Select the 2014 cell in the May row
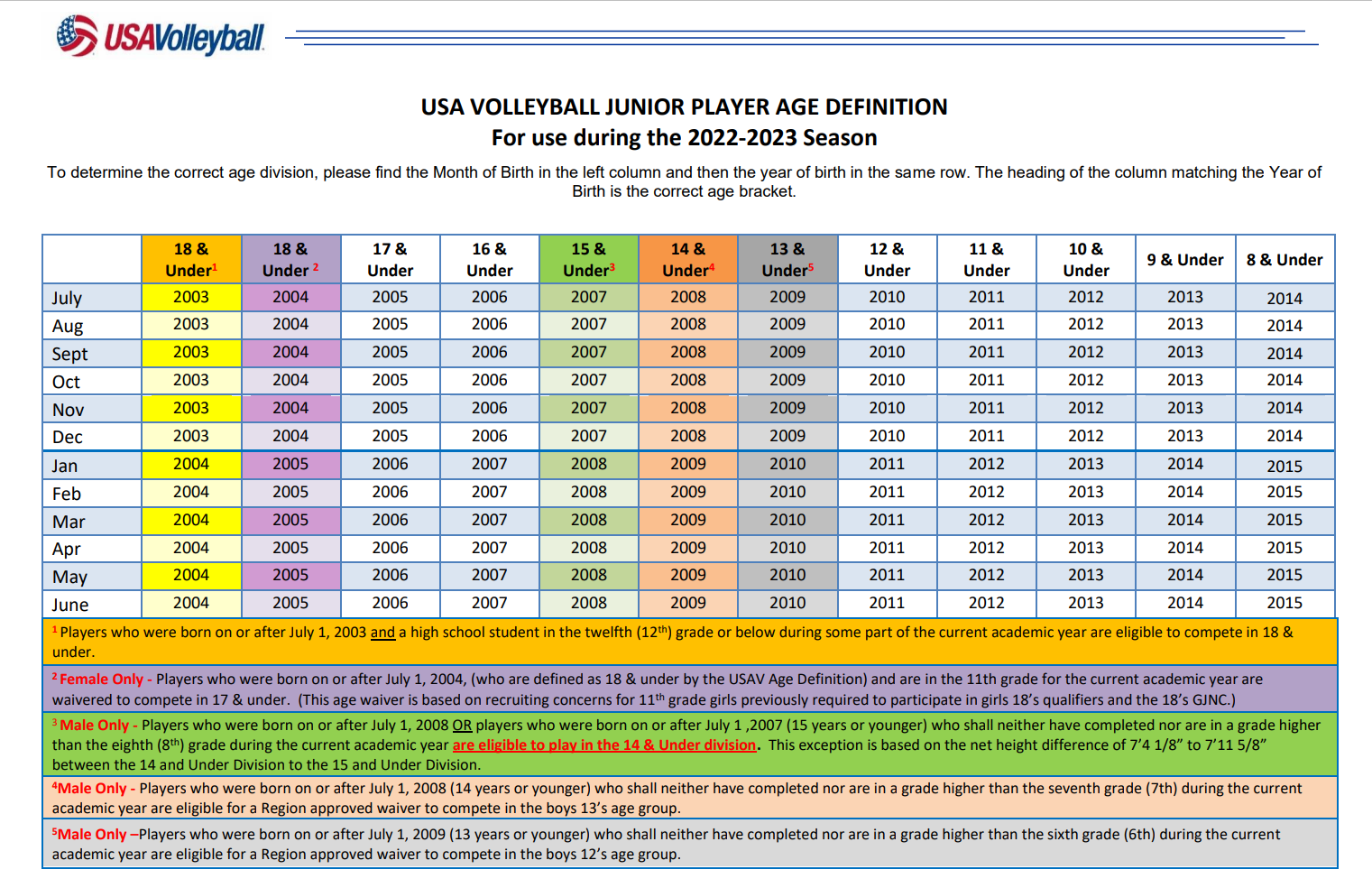 [1185, 575]
